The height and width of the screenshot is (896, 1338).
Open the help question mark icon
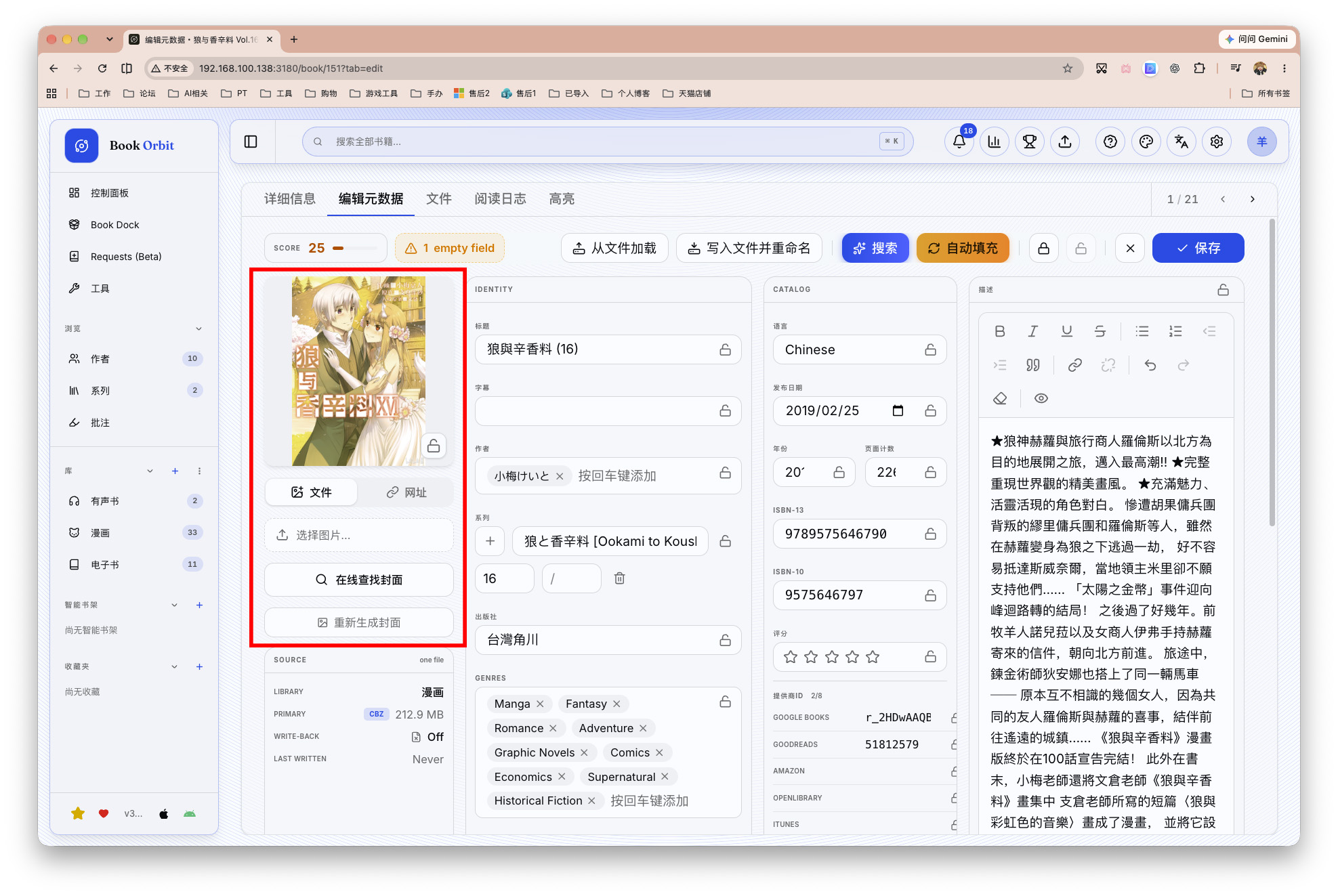(x=1110, y=142)
